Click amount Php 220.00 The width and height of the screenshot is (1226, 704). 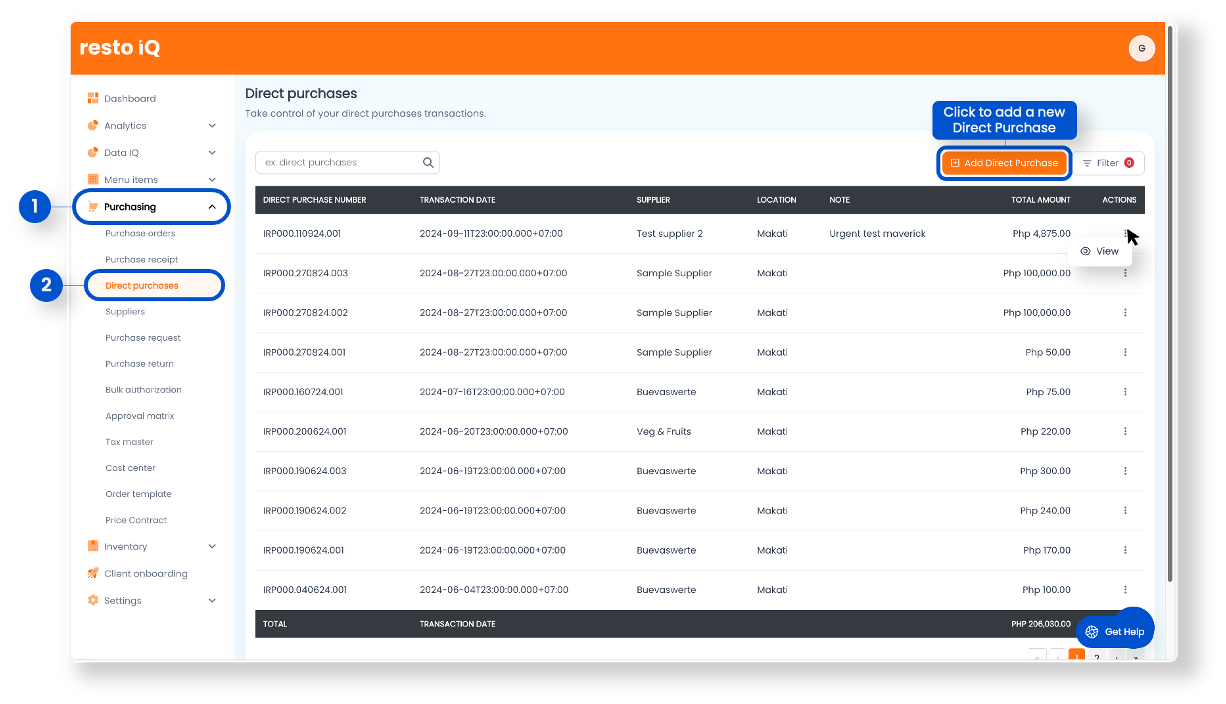[1046, 432]
